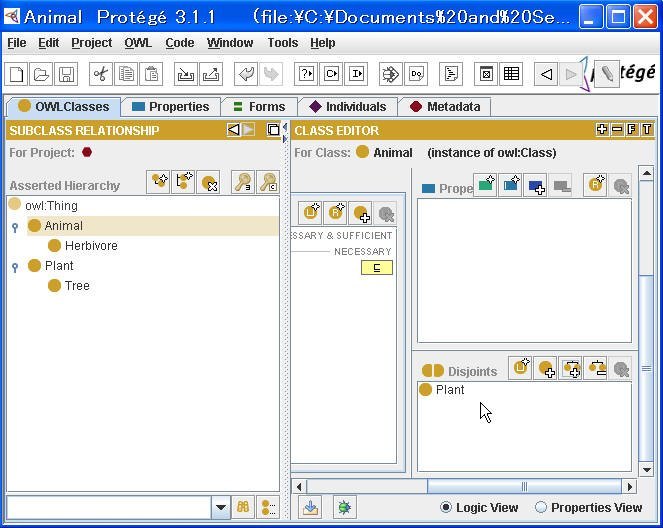Open the search field dropdown arrow
Viewport: 663px width, 528px height.
221,507
